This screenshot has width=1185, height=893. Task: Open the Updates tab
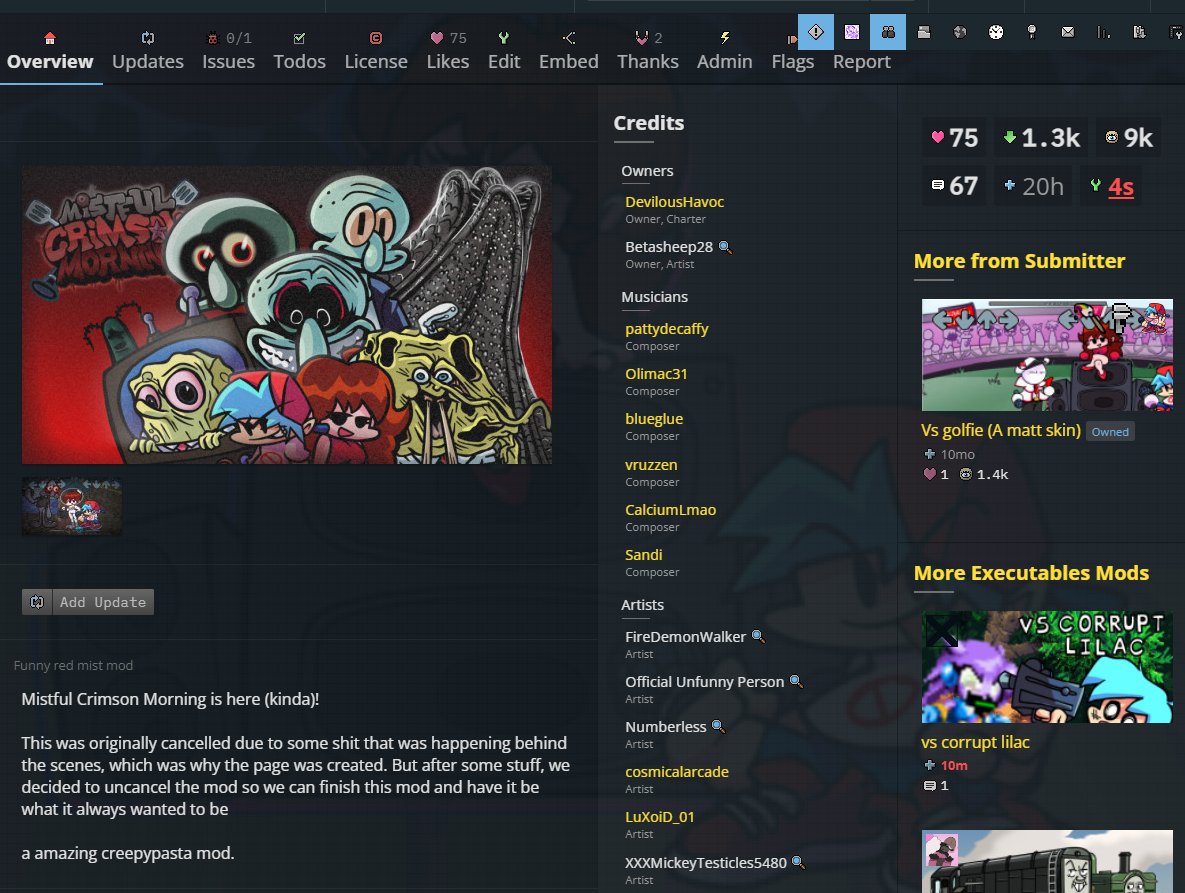148,51
